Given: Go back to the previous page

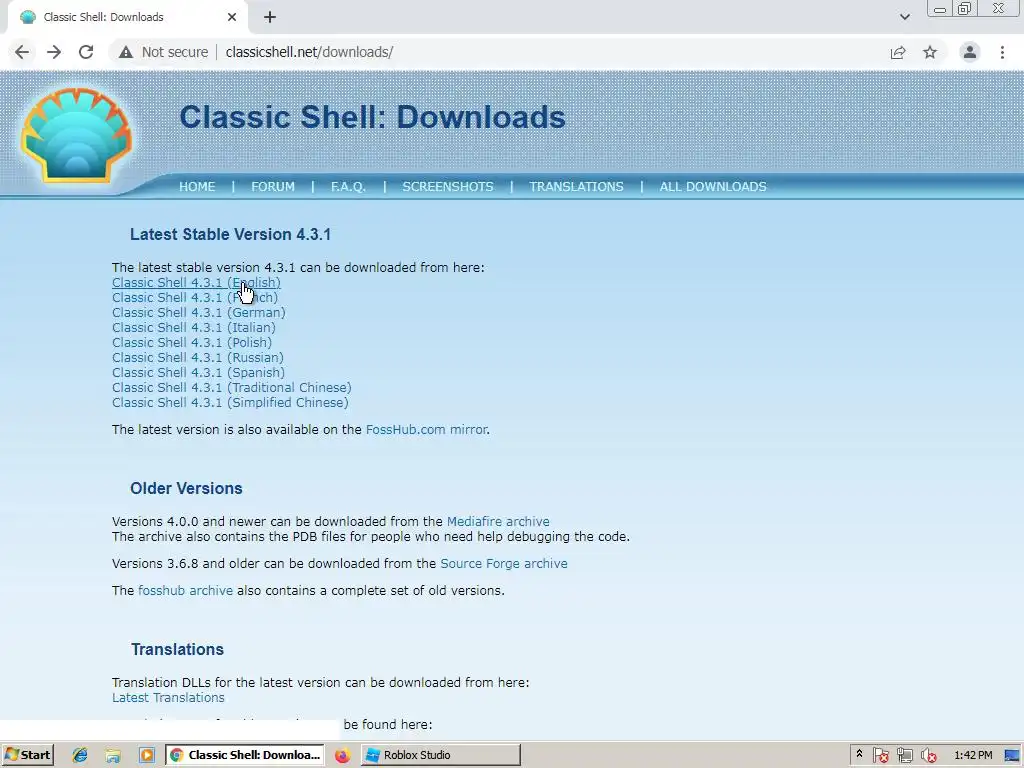Looking at the screenshot, I should pos(22,52).
